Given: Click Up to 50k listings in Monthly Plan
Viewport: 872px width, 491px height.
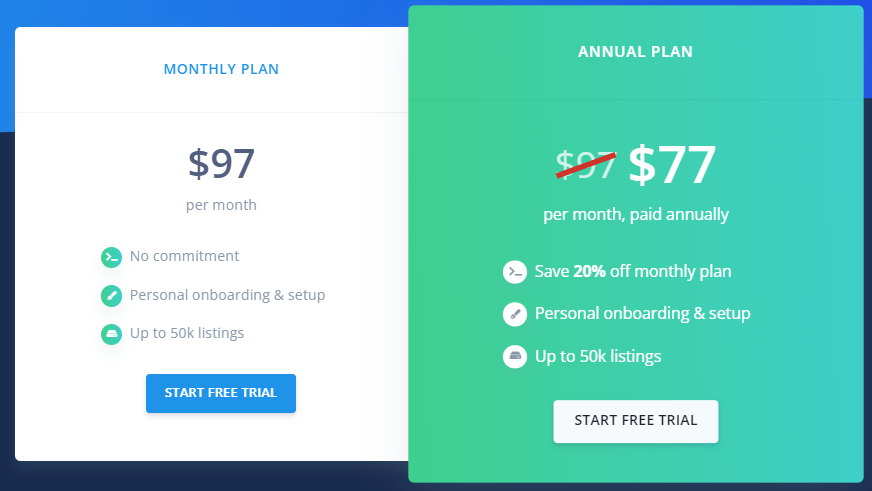Looking at the screenshot, I should click(187, 333).
